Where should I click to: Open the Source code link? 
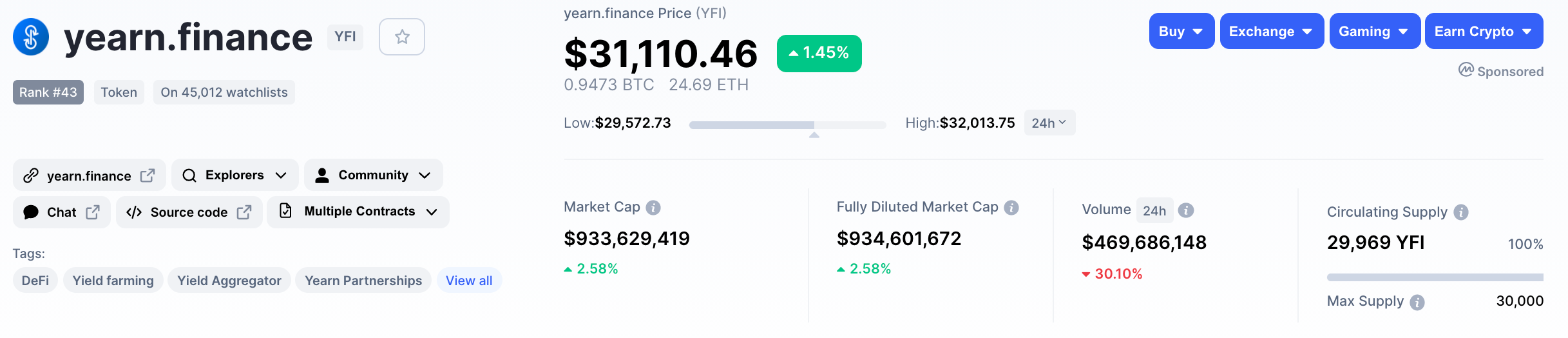coord(189,212)
